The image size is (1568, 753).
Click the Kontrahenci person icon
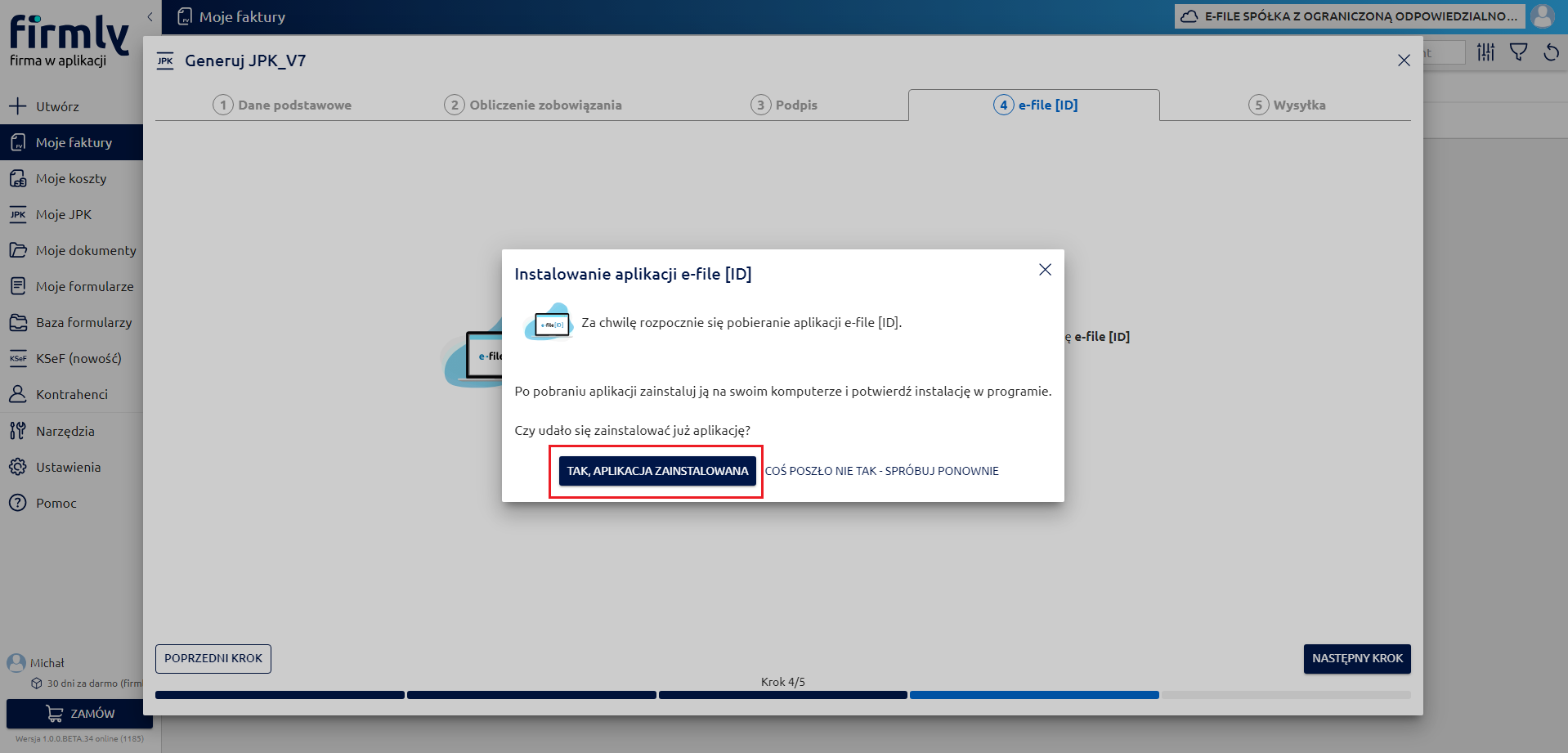[x=18, y=394]
